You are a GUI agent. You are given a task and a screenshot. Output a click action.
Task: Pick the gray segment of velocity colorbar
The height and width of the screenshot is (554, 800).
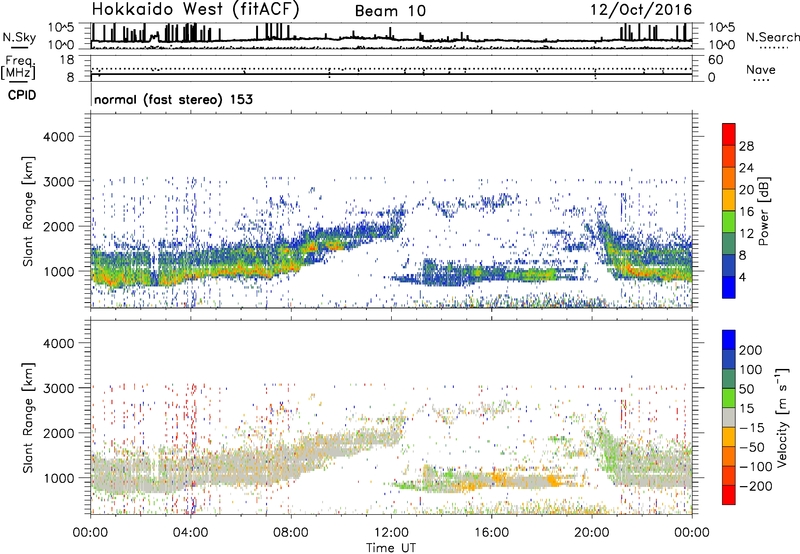(x=729, y=417)
